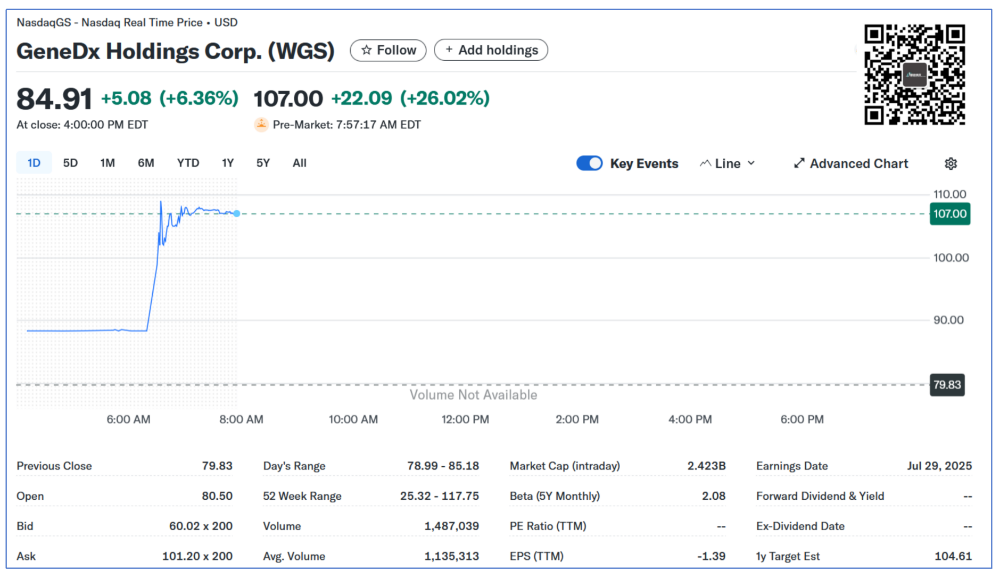Click the PE Ratio (TTM) label
The width and height of the screenshot is (1000, 575).
(548, 526)
